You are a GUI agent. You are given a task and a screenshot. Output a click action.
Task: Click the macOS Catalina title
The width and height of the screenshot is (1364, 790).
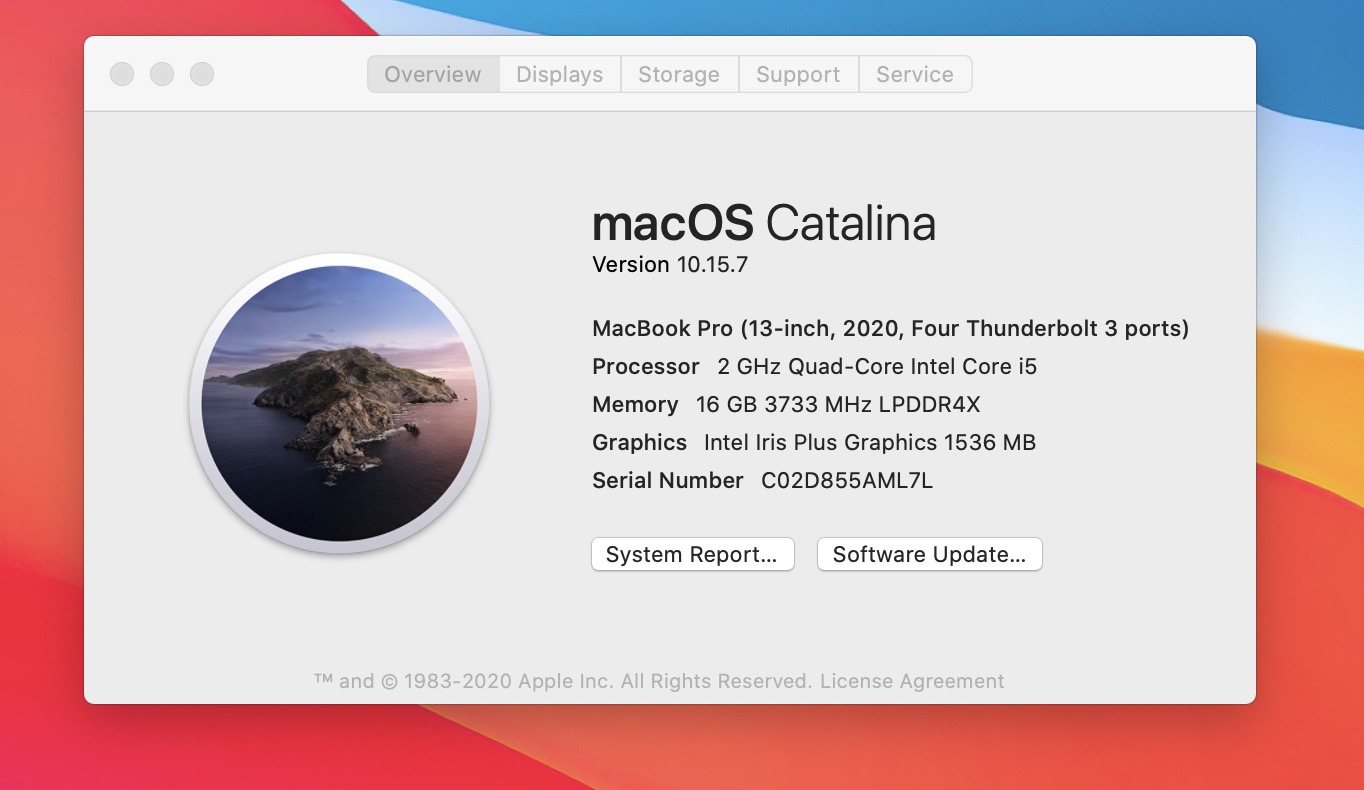pyautogui.click(x=764, y=223)
